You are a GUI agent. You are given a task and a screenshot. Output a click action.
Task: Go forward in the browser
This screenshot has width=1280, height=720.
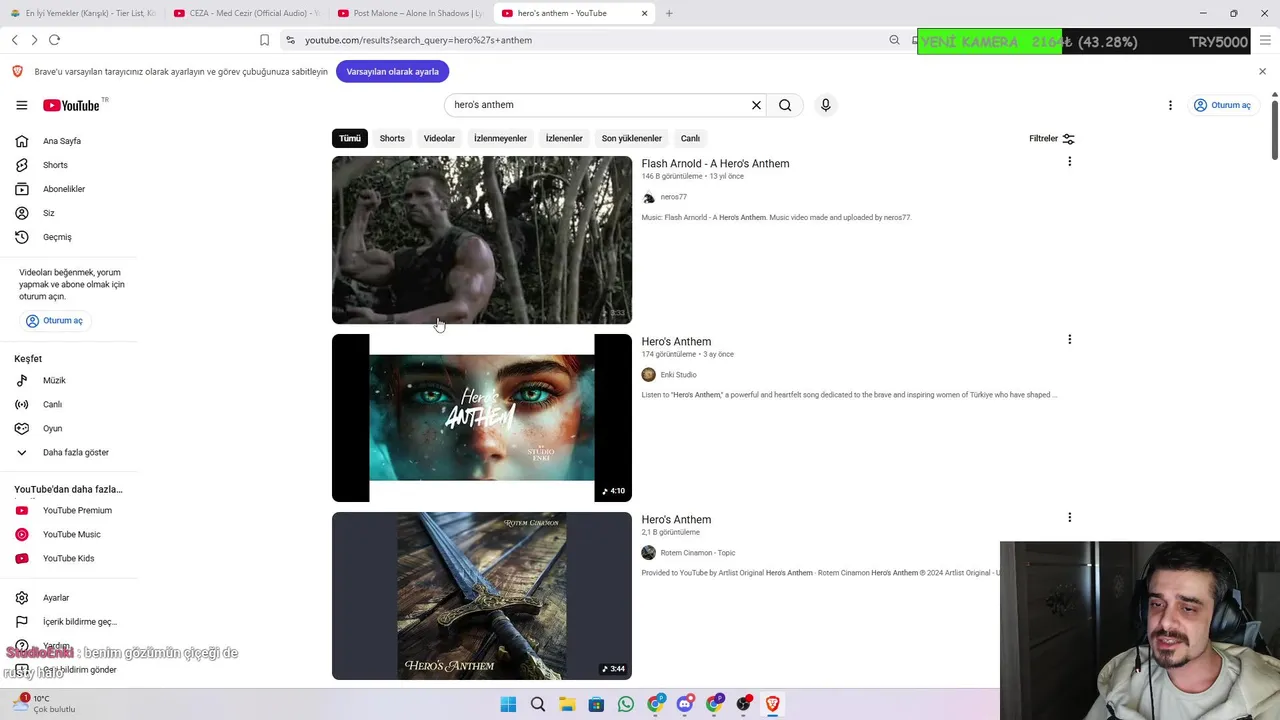(x=34, y=40)
